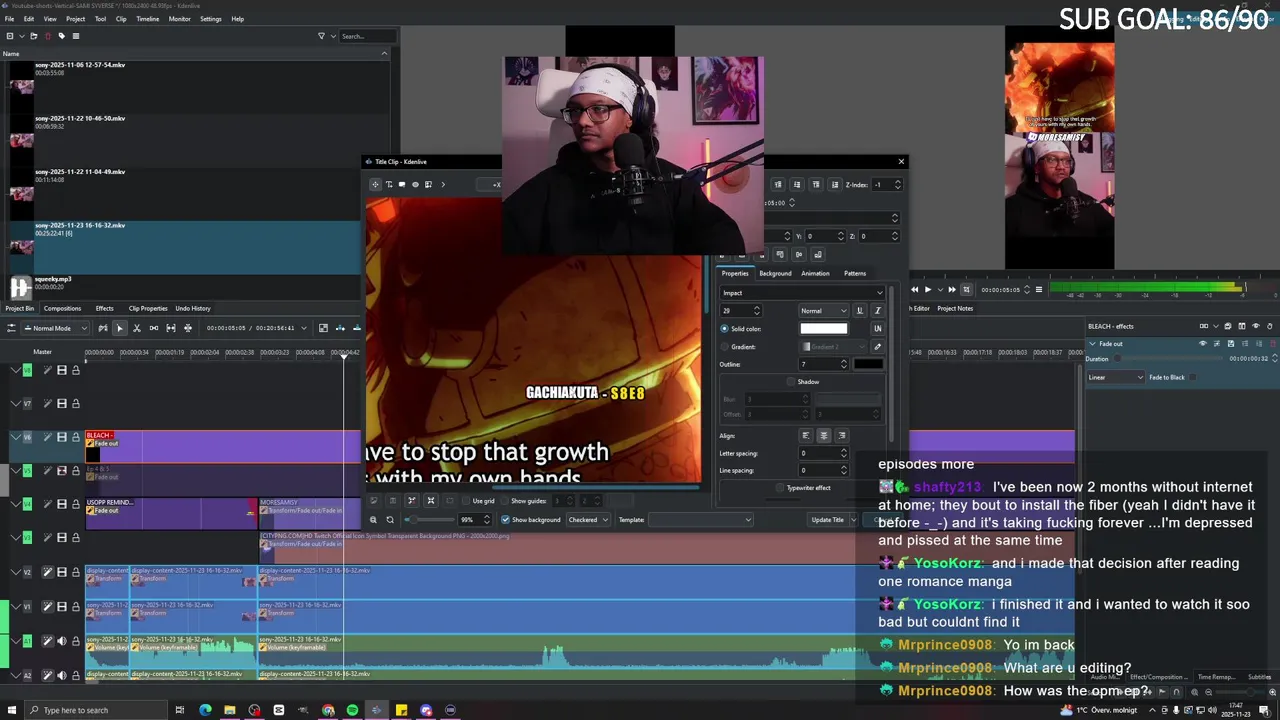Select the Add Rectangle tool in Title Clip
This screenshot has width=1280, height=720.
coord(402,184)
